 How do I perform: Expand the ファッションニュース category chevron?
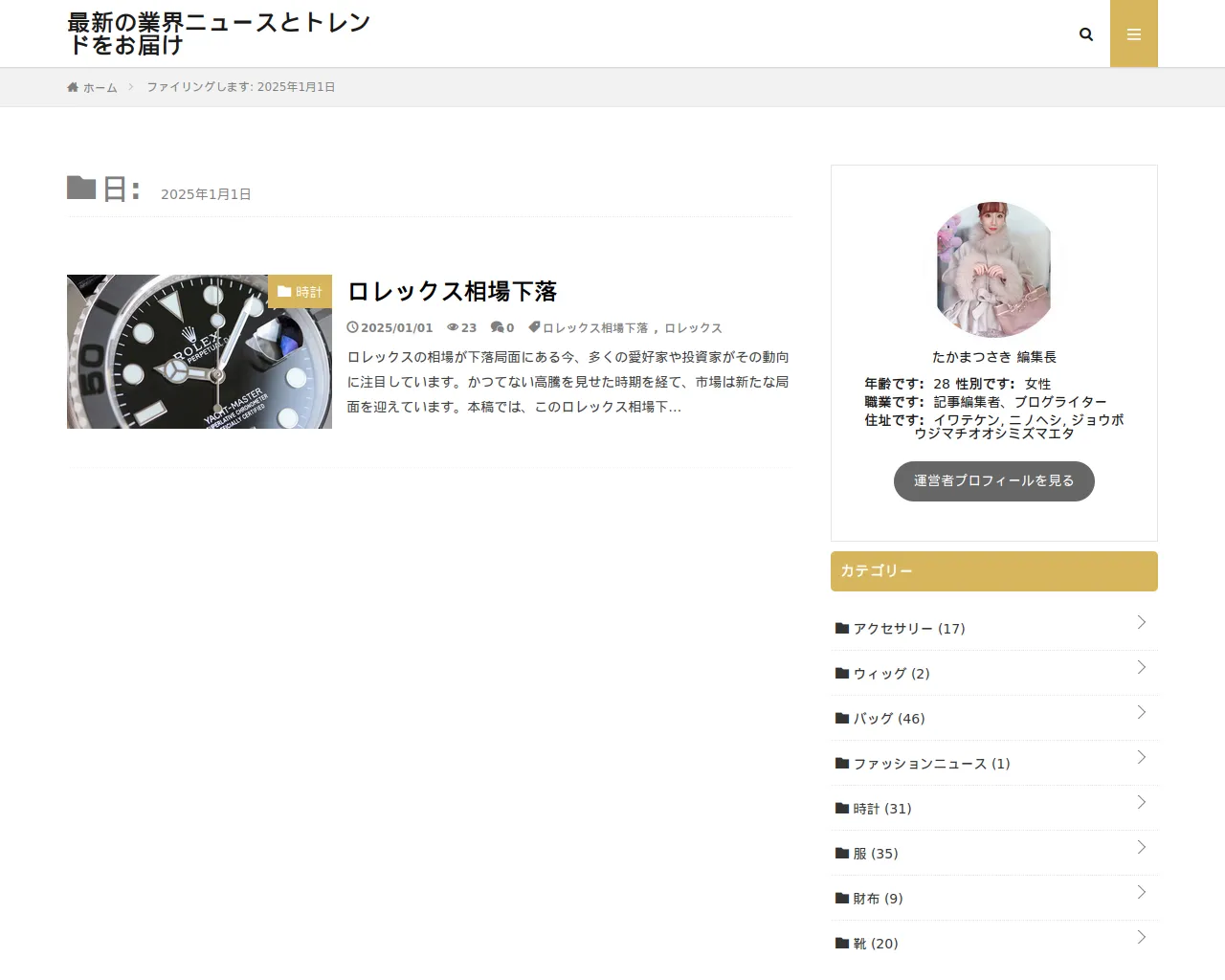[x=1142, y=757]
